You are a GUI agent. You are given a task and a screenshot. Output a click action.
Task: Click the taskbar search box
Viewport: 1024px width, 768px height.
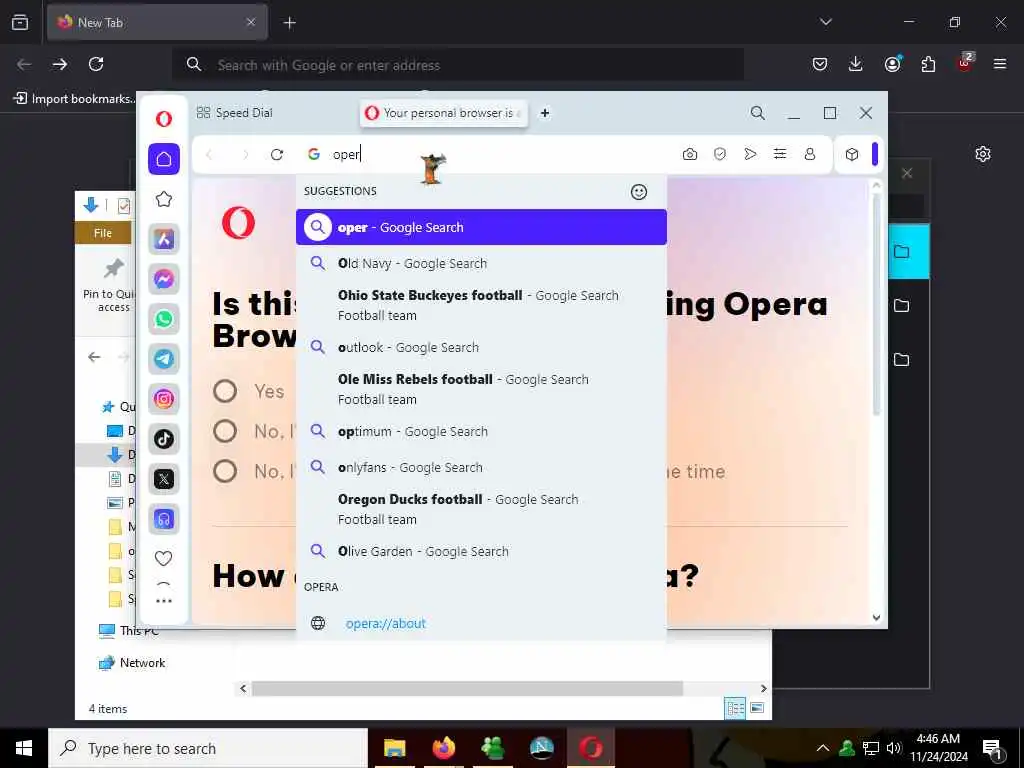pyautogui.click(x=208, y=748)
